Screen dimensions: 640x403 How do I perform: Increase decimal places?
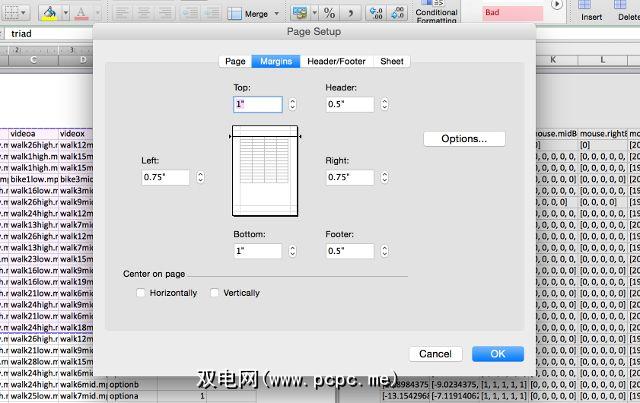tap(376, 13)
